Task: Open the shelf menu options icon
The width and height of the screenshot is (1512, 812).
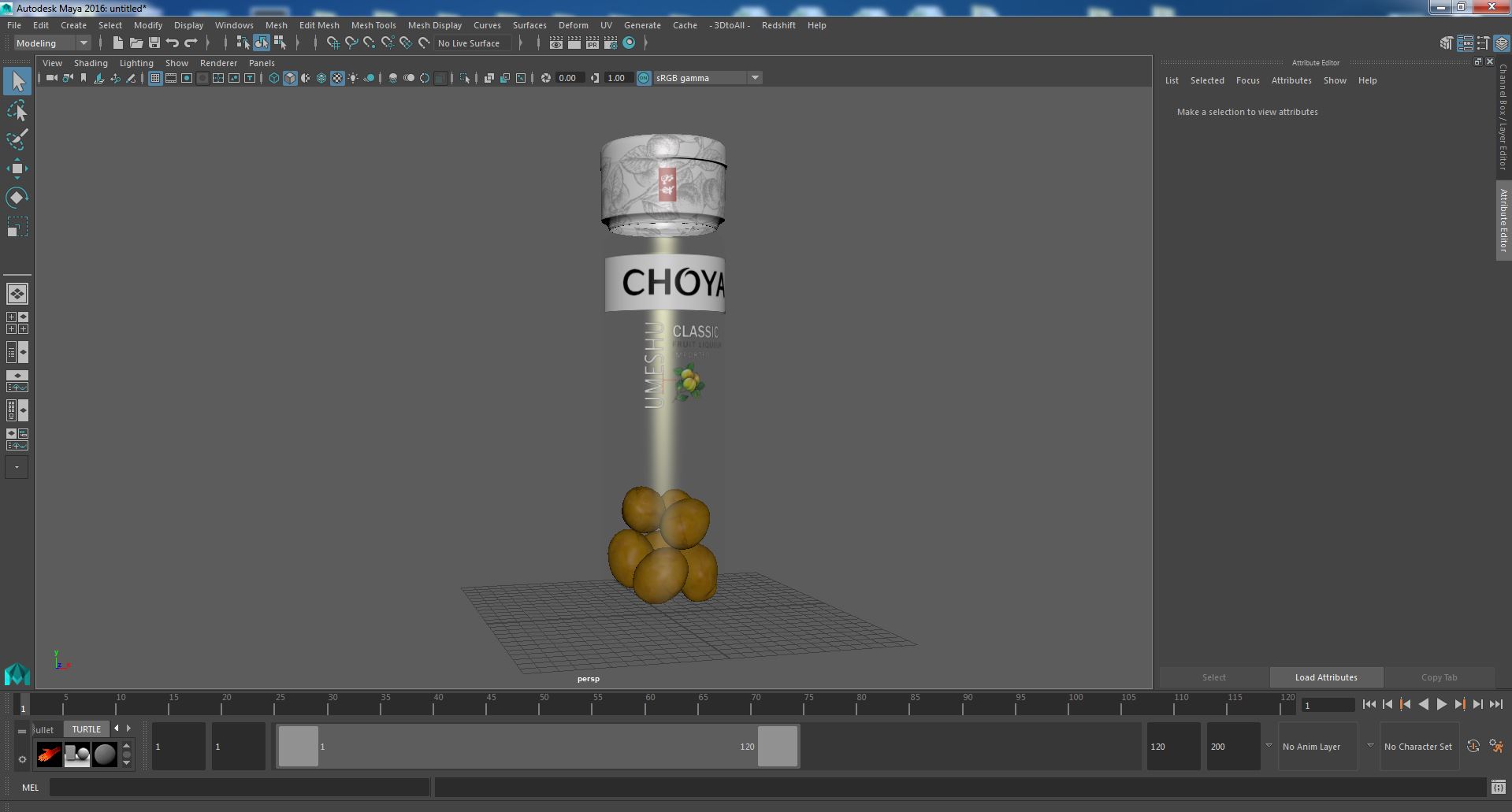Action: 22,759
